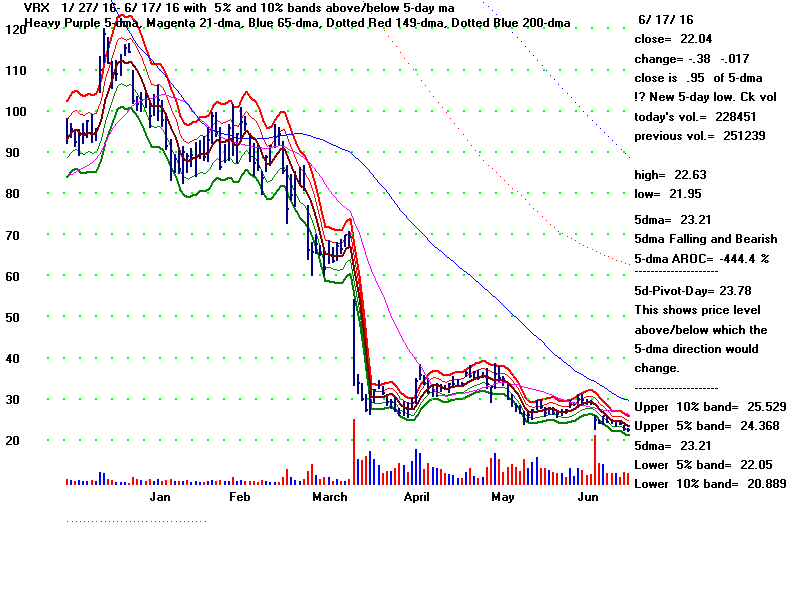Click the 5-dma AROC= -444.4 % reading

(x=702, y=257)
